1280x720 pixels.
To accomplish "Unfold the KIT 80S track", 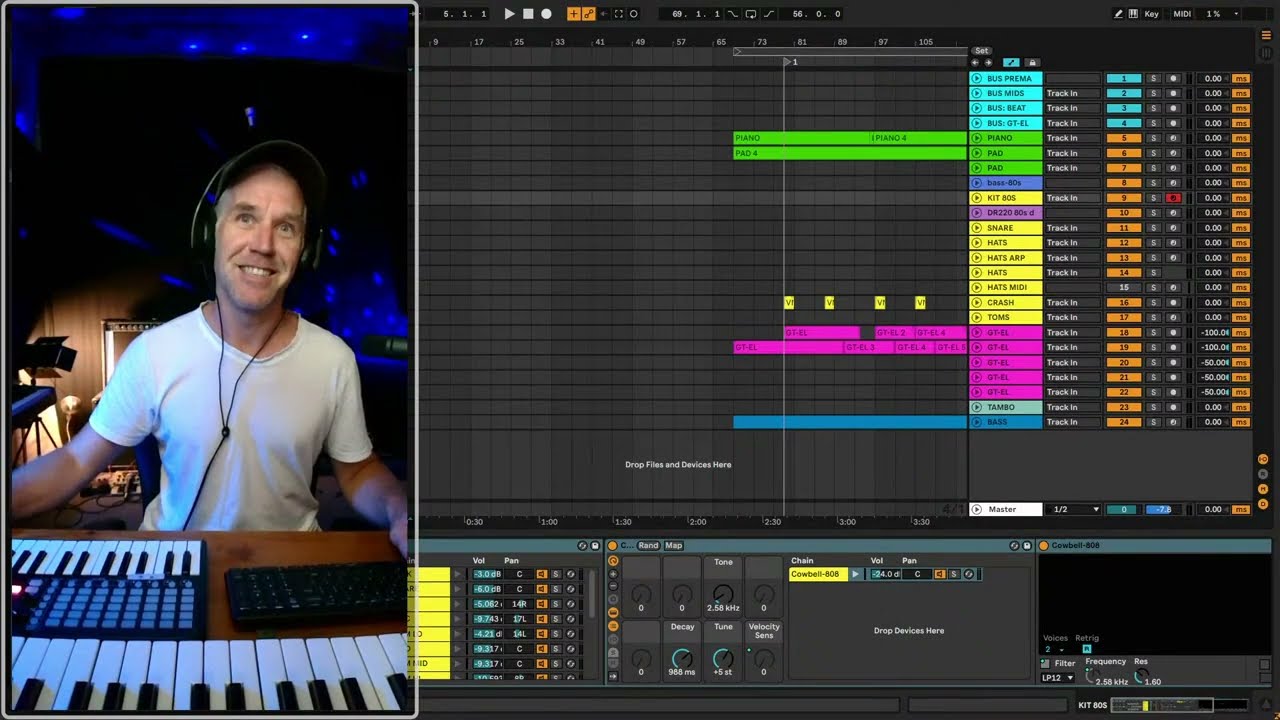I will (977, 198).
